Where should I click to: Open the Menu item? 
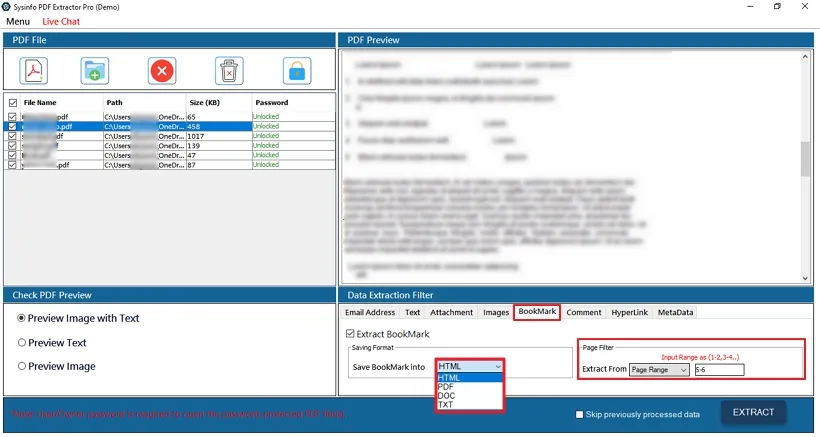tap(18, 21)
